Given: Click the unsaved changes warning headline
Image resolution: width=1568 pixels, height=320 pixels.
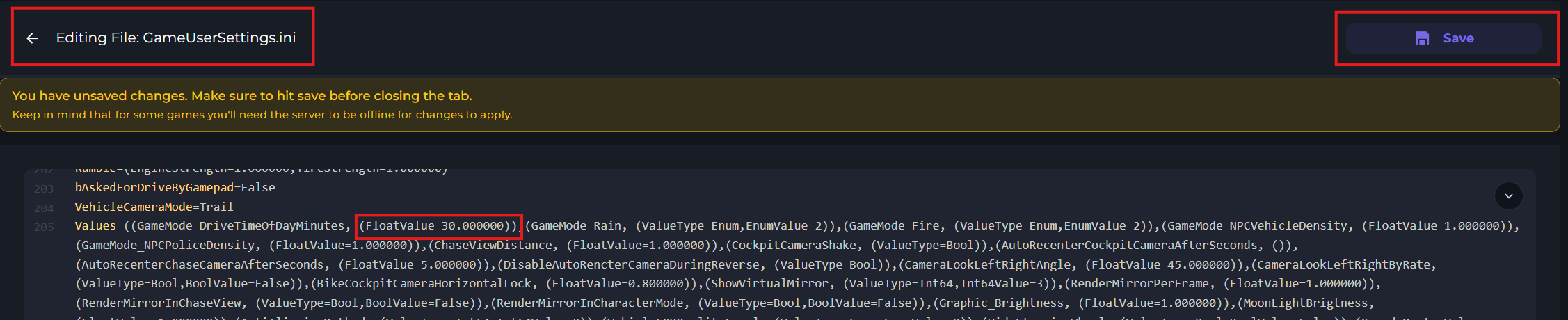Looking at the screenshot, I should tap(241, 96).
